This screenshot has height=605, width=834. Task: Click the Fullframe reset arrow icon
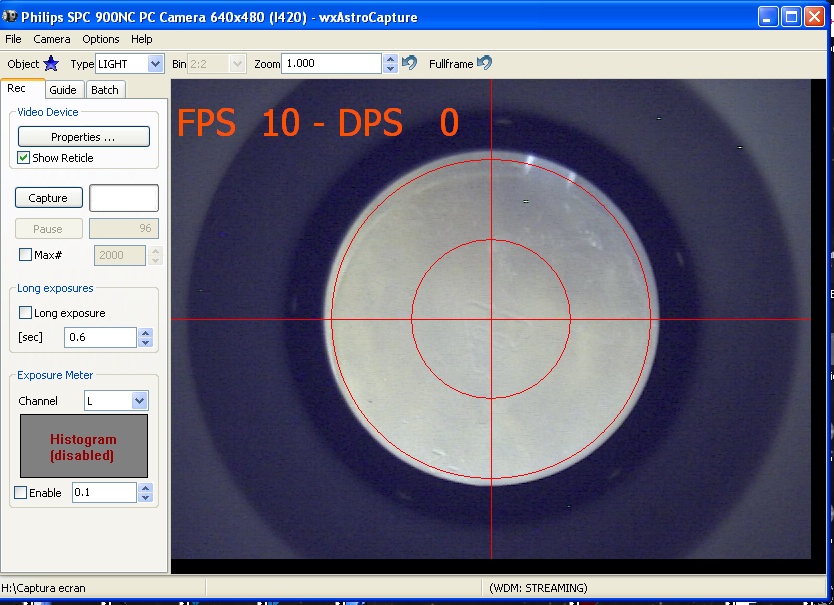tap(485, 63)
